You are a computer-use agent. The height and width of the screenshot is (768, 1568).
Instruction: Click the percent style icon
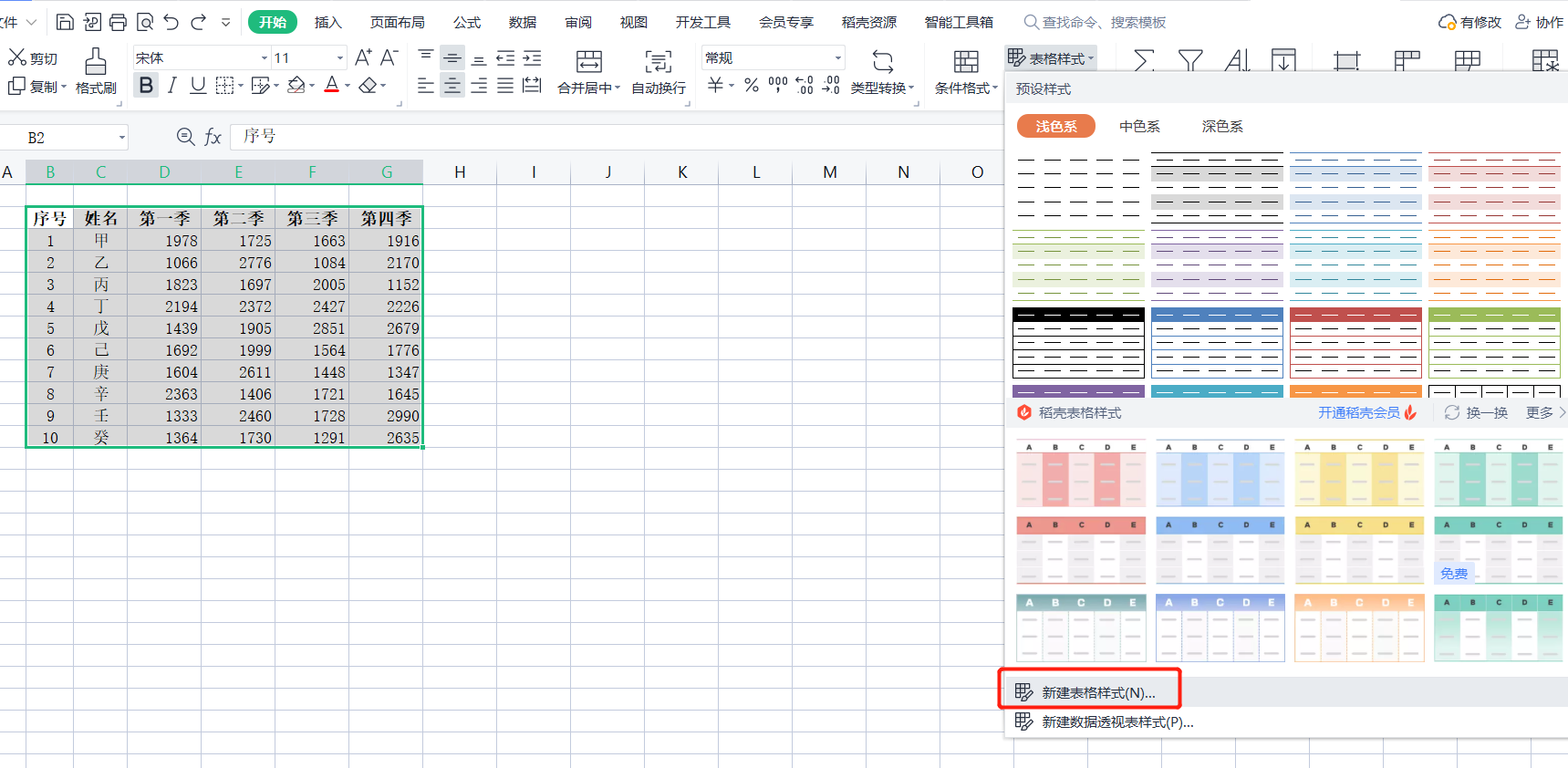[751, 86]
